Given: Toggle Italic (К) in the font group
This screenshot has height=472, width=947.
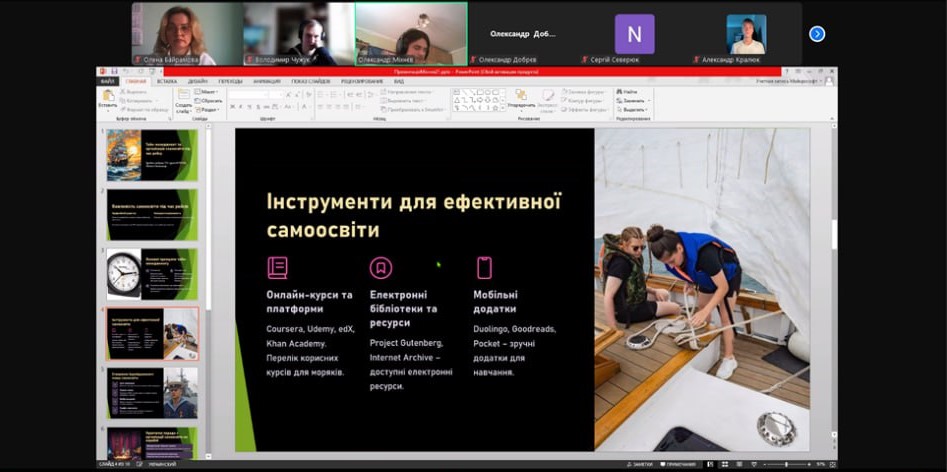Looking at the screenshot, I should tap(241, 107).
